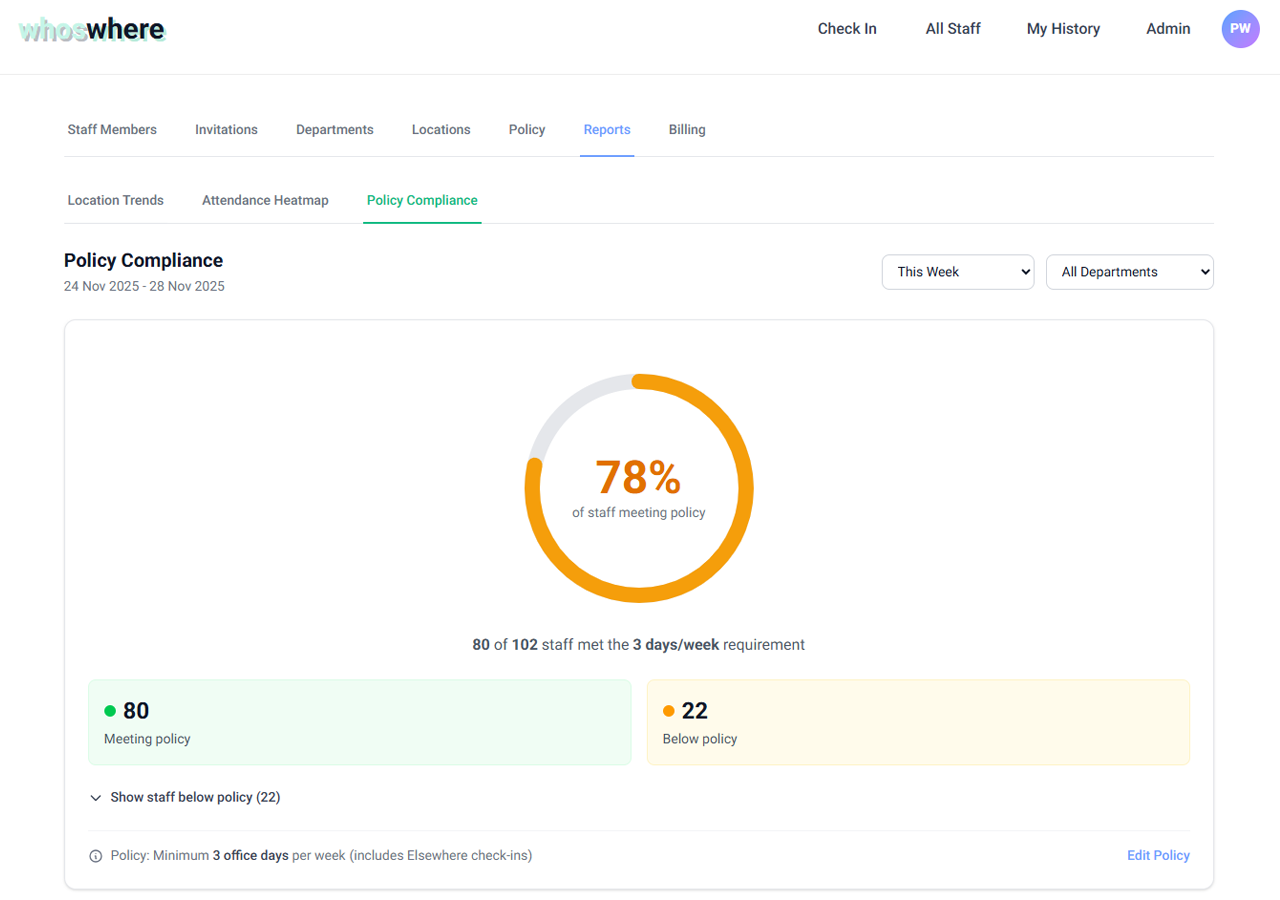This screenshot has width=1280, height=900.
Task: Open My History from the navigation
Action: [x=1063, y=29]
